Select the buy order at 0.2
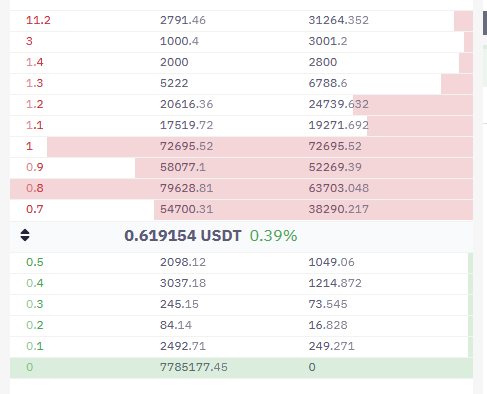 tap(241, 326)
